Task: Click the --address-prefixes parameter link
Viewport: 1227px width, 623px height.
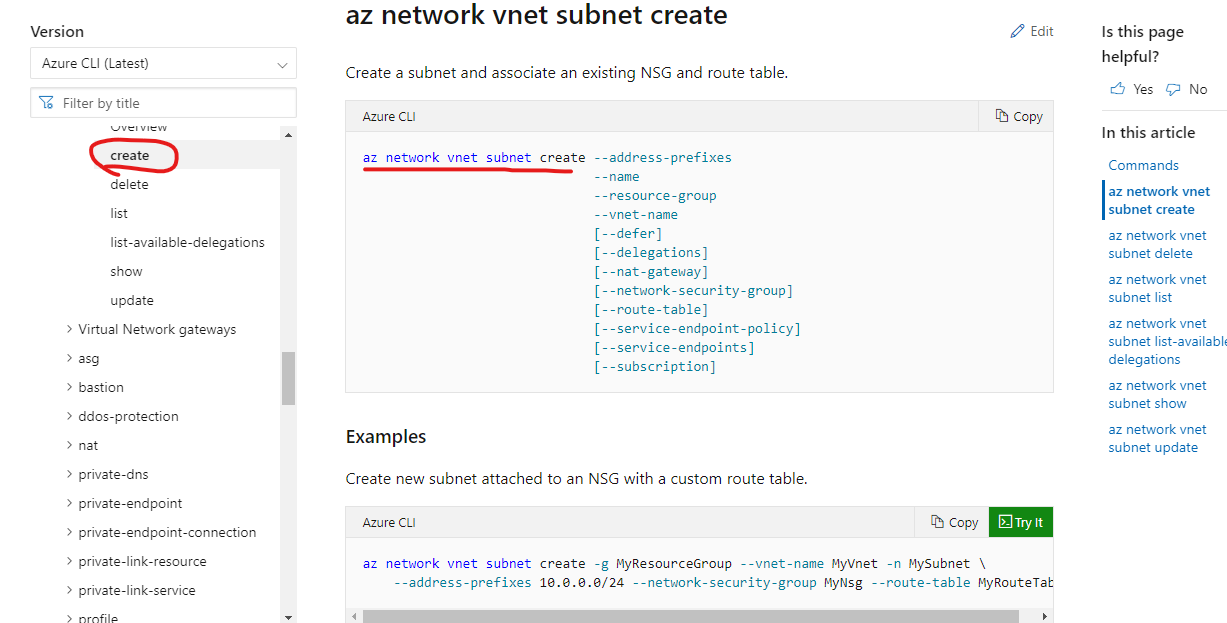Action: [x=663, y=157]
